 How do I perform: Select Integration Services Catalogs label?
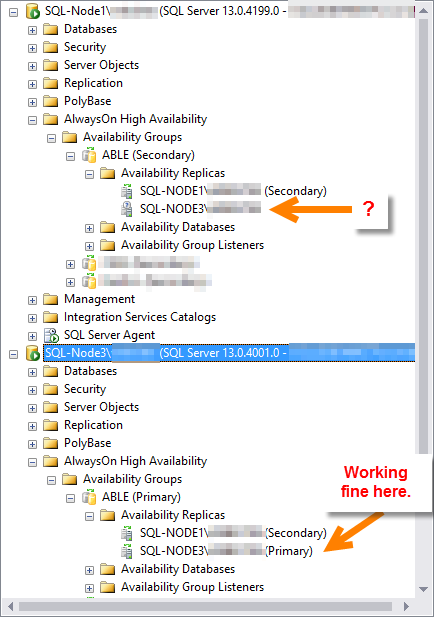[140, 317]
